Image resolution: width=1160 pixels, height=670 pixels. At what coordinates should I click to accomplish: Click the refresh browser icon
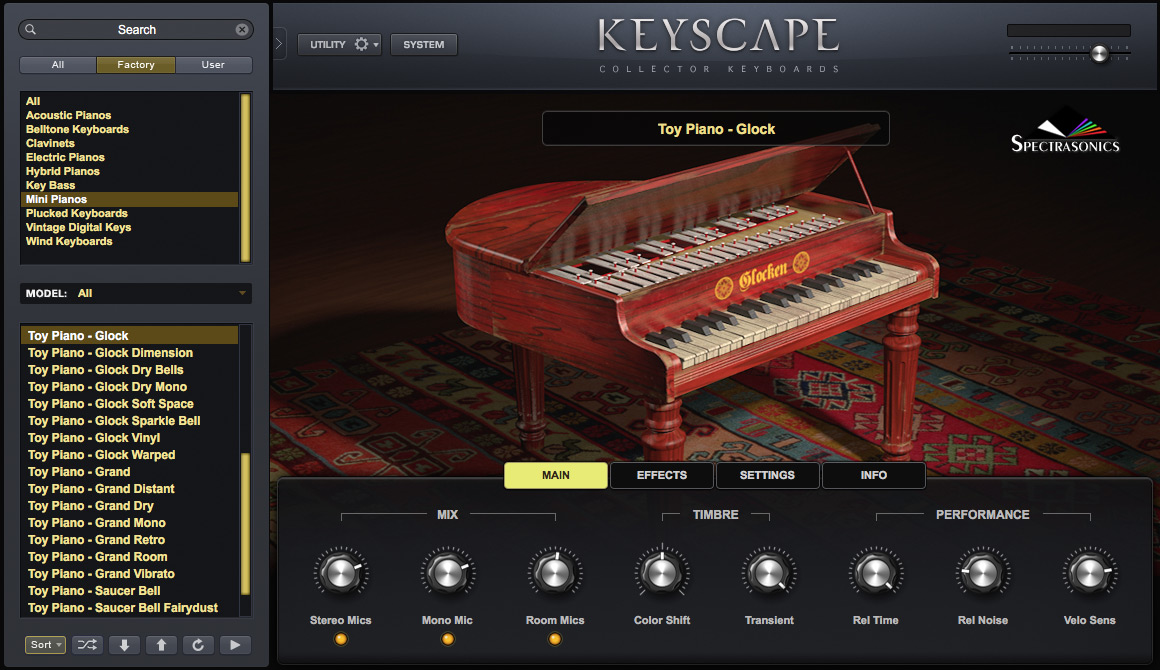click(198, 645)
